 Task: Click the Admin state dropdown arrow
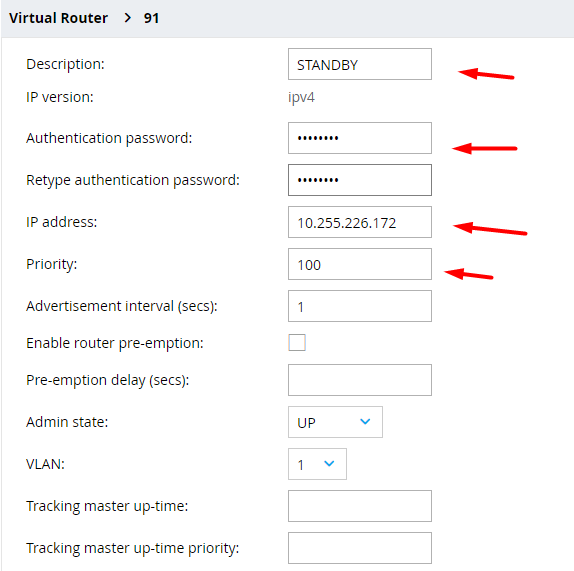[365, 421]
